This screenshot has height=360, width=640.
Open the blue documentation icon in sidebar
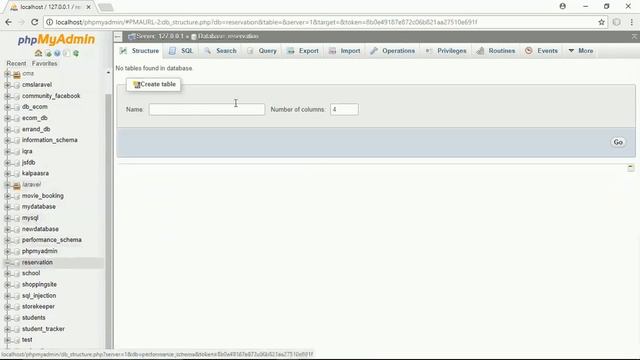coord(57,53)
